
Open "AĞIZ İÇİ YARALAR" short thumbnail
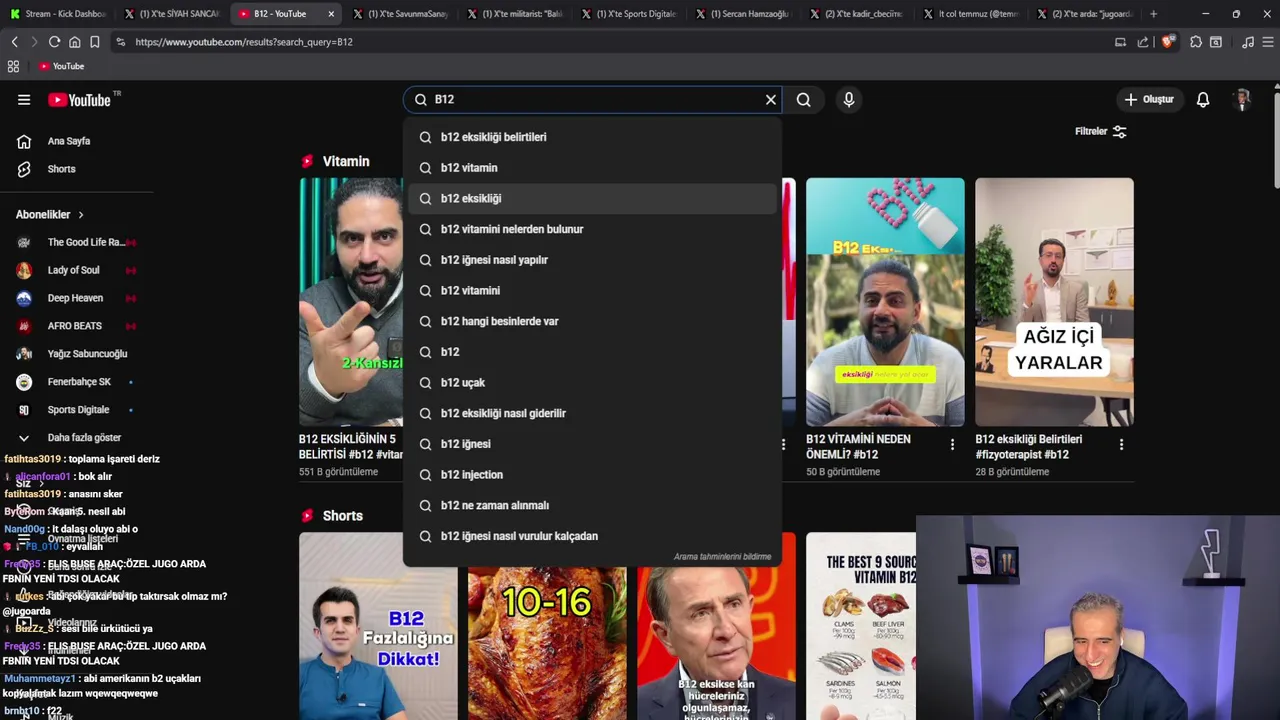tap(1054, 302)
